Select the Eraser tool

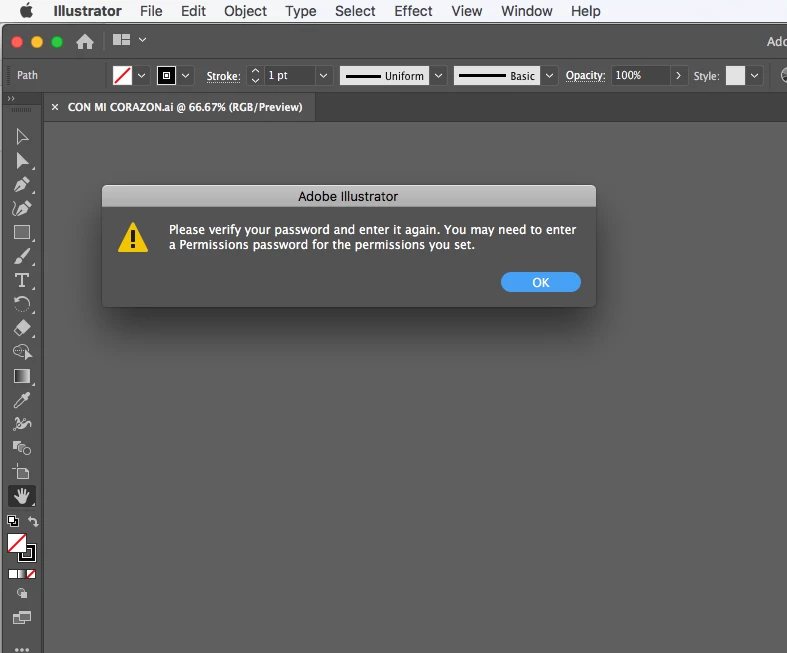click(x=22, y=328)
